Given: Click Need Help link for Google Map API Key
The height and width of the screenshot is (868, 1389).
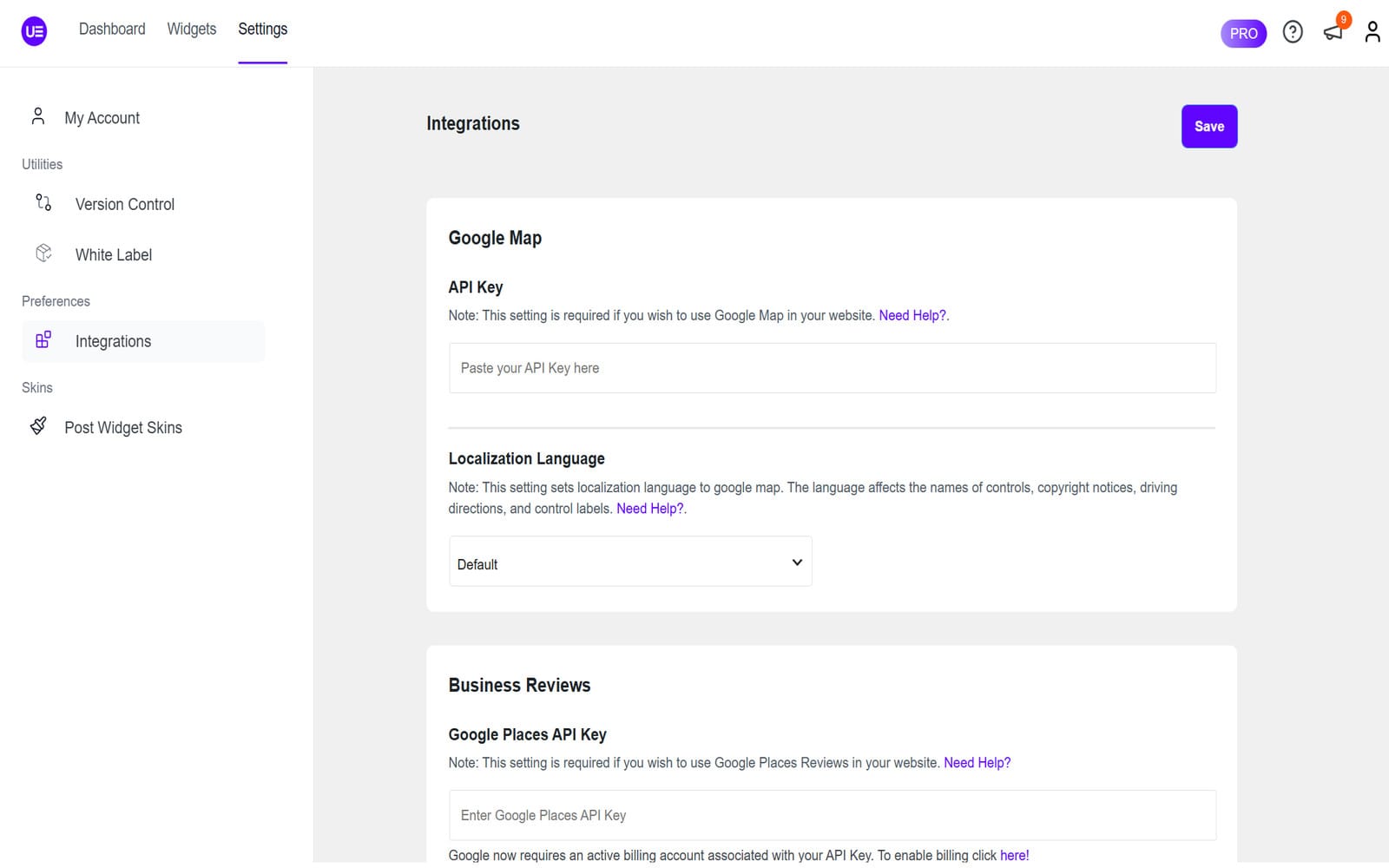Looking at the screenshot, I should point(912,315).
